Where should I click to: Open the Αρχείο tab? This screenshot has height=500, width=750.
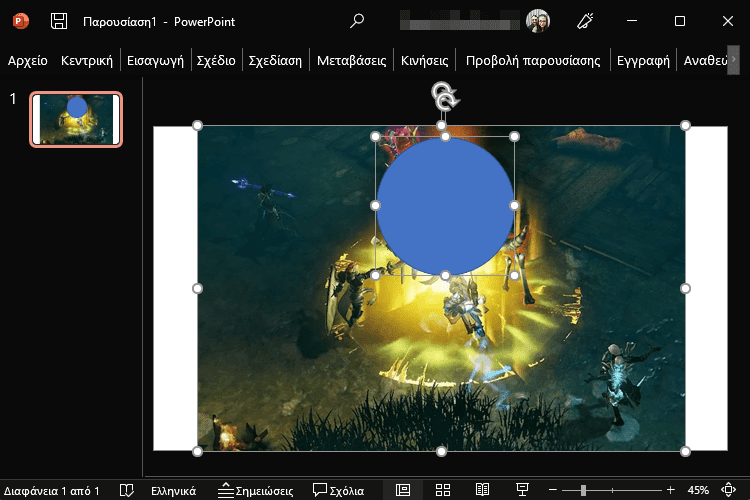click(28, 61)
